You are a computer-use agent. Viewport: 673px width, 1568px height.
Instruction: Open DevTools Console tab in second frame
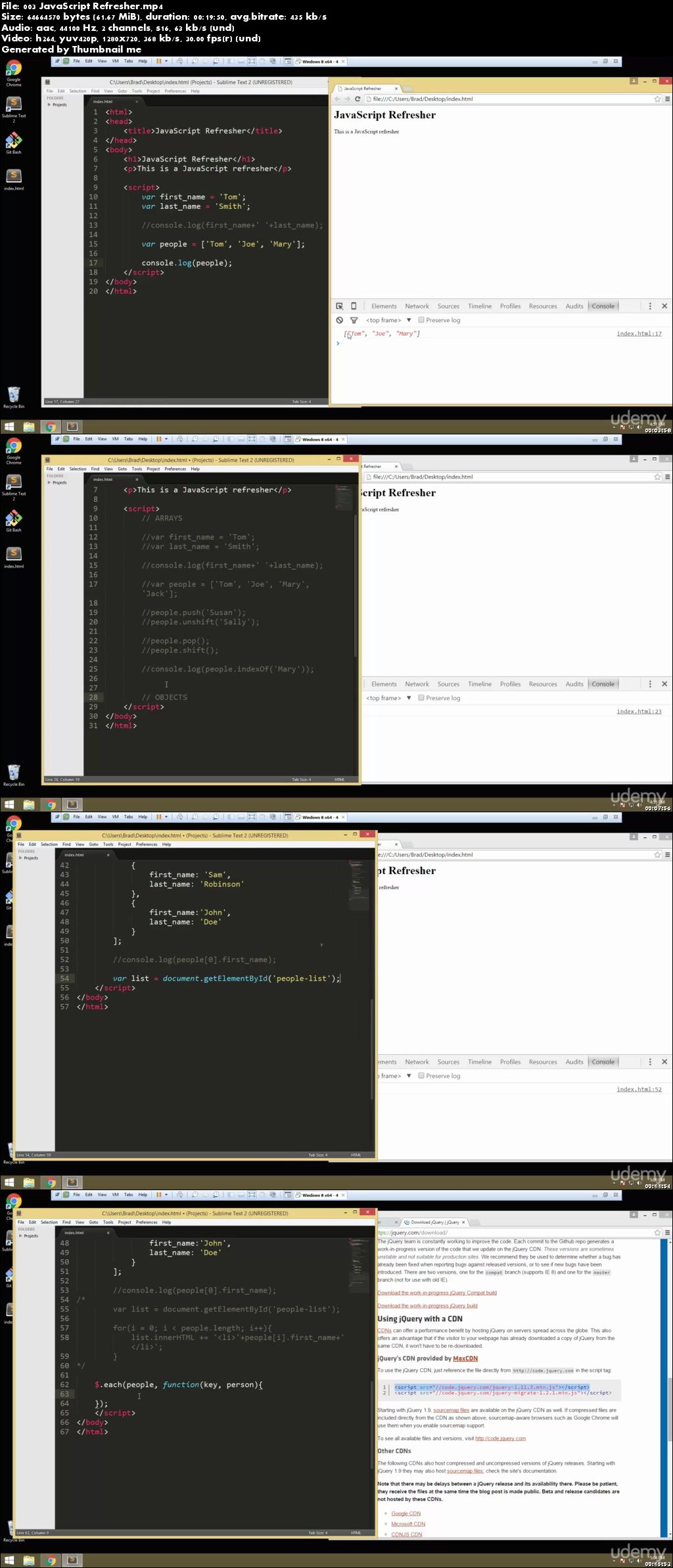603,684
